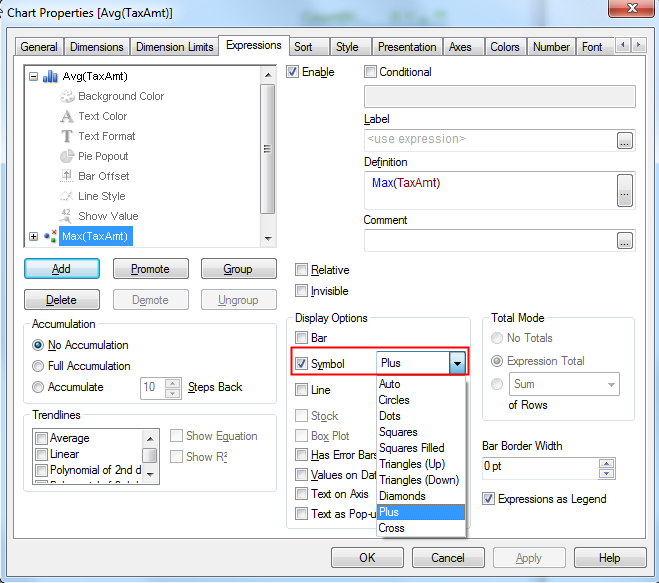Choose Diamonds from the symbol list
Image resolution: width=659 pixels, height=583 pixels.
[x=421, y=496]
